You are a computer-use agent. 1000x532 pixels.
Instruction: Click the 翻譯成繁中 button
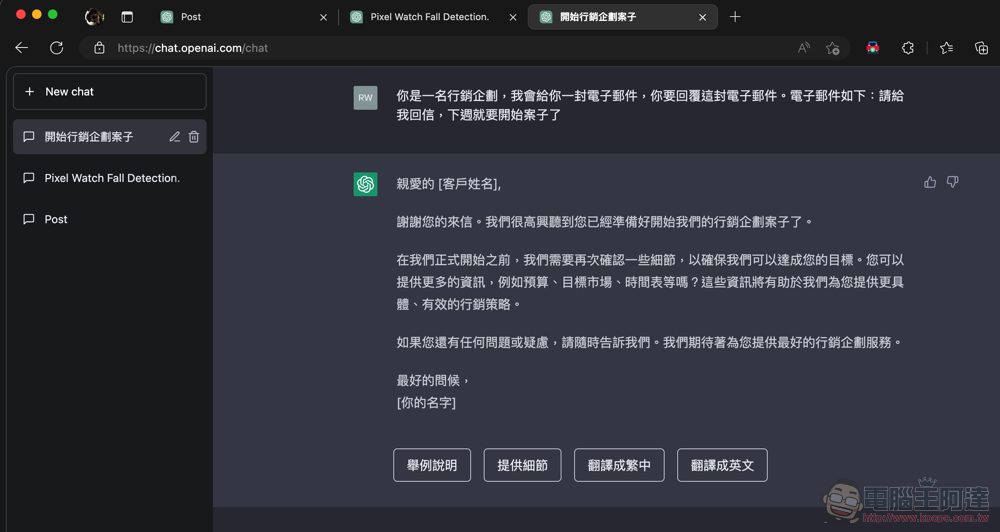619,465
